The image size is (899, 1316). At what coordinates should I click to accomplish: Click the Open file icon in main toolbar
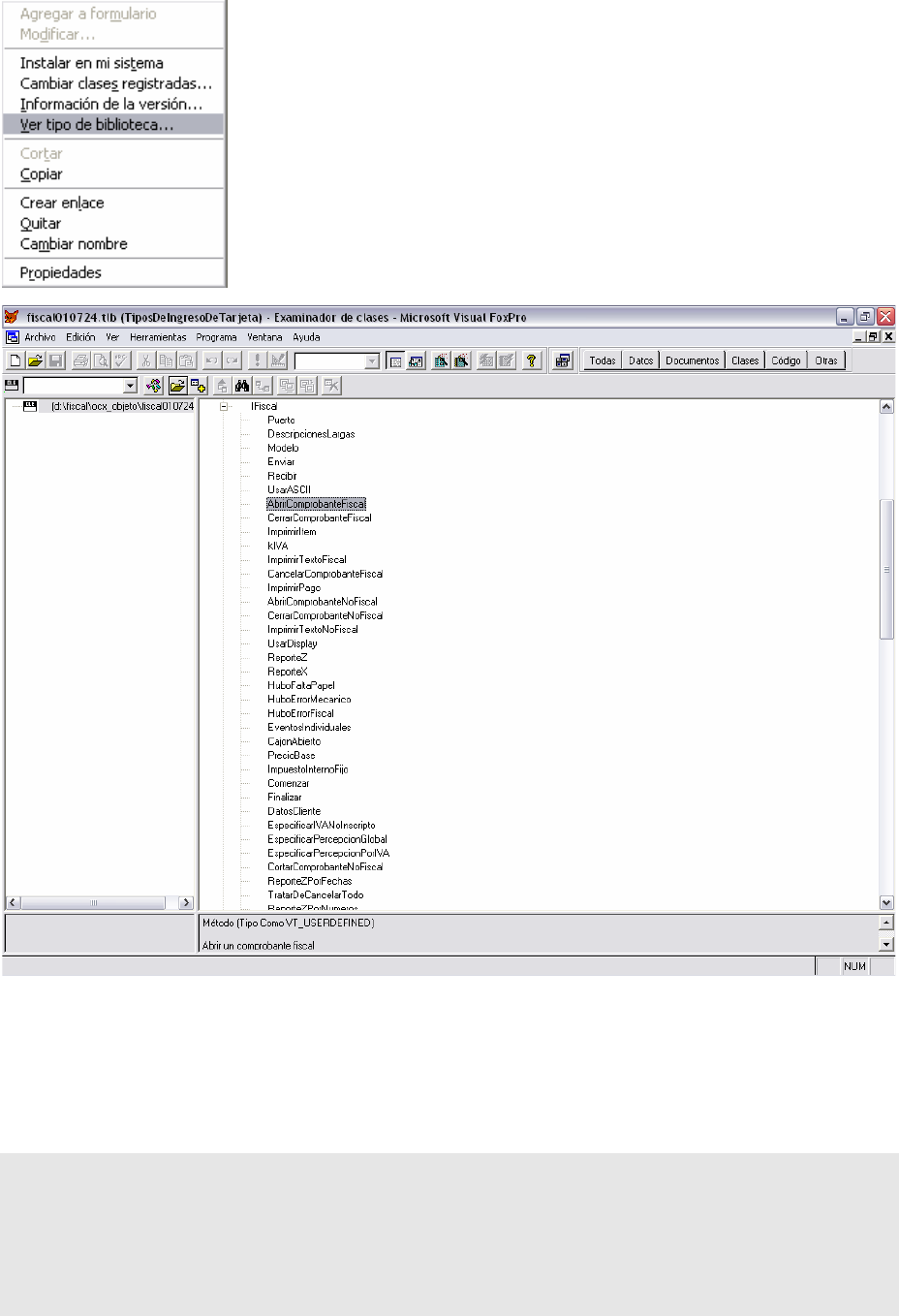coord(36,360)
